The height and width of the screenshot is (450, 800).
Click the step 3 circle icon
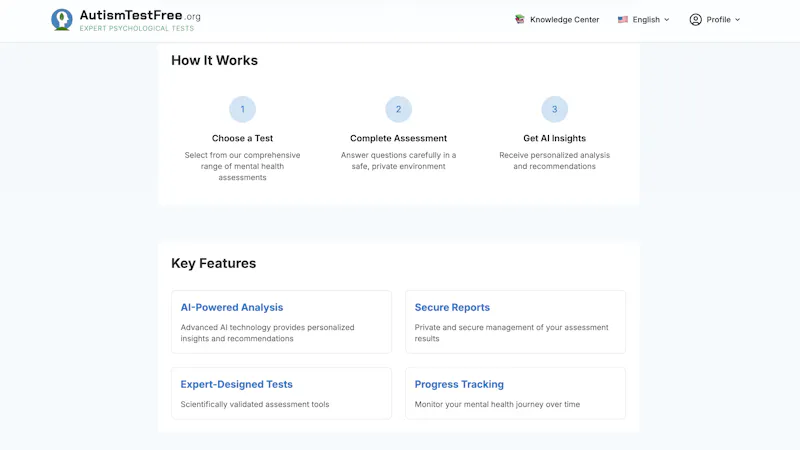pos(555,109)
